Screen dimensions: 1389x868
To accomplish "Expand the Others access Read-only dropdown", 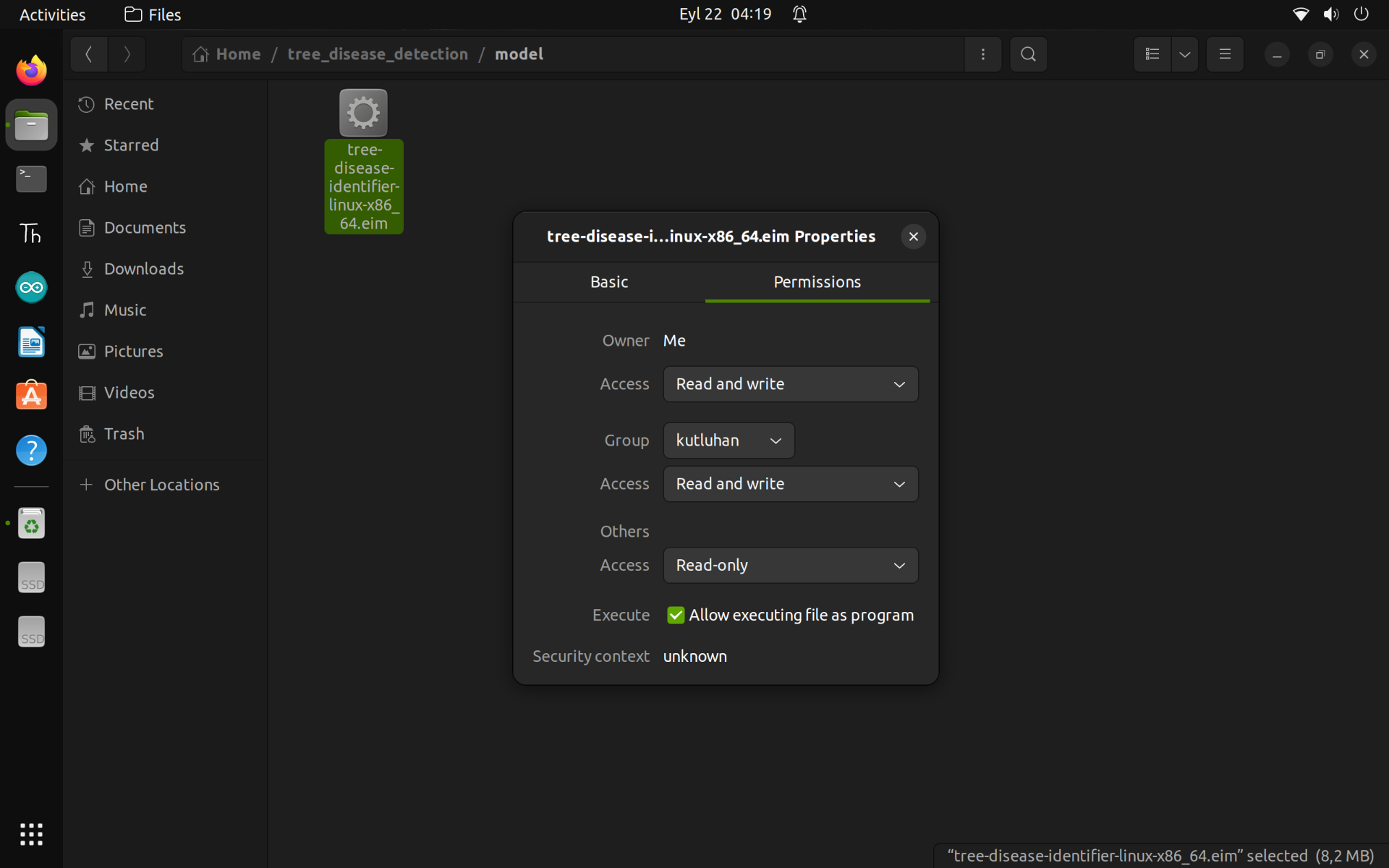I will coord(790,565).
